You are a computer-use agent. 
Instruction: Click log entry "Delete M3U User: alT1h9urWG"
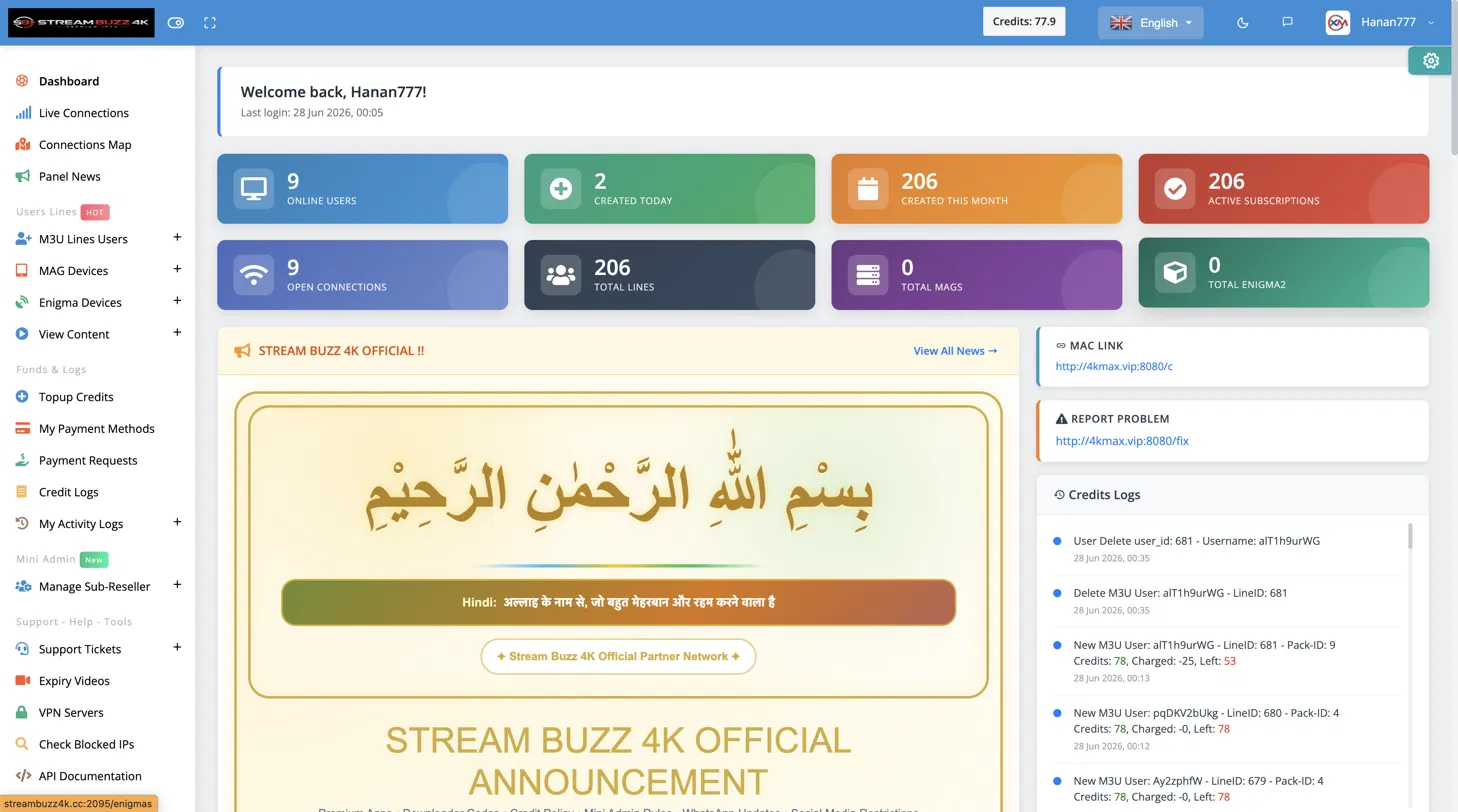coord(1180,593)
